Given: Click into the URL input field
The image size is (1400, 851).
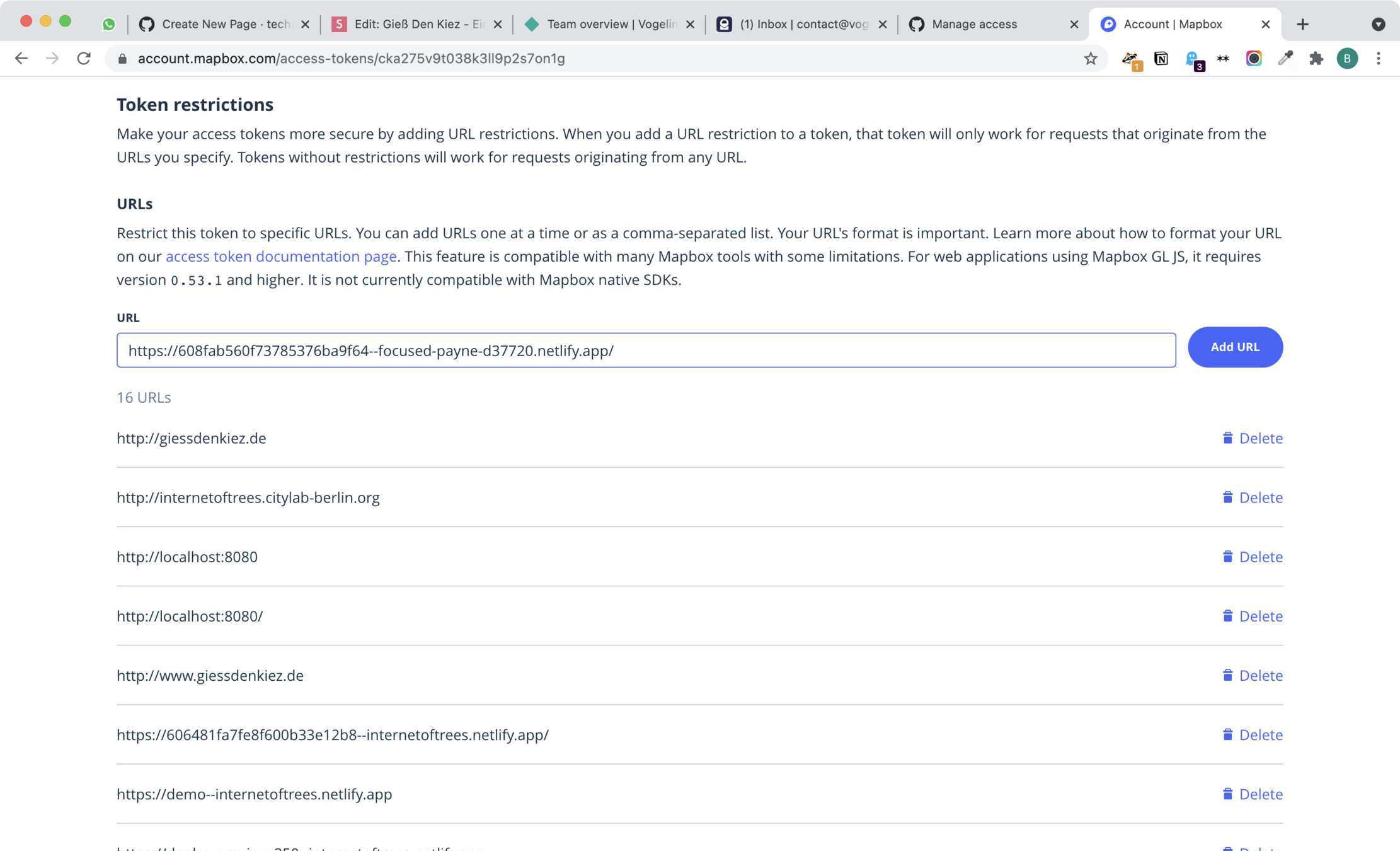Looking at the screenshot, I should 646,350.
